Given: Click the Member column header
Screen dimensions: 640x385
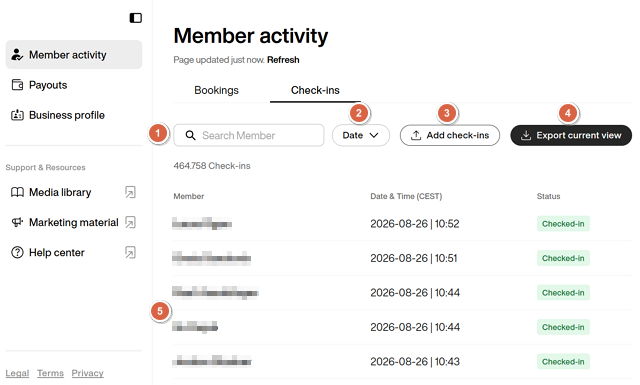Looking at the screenshot, I should coord(189,196).
